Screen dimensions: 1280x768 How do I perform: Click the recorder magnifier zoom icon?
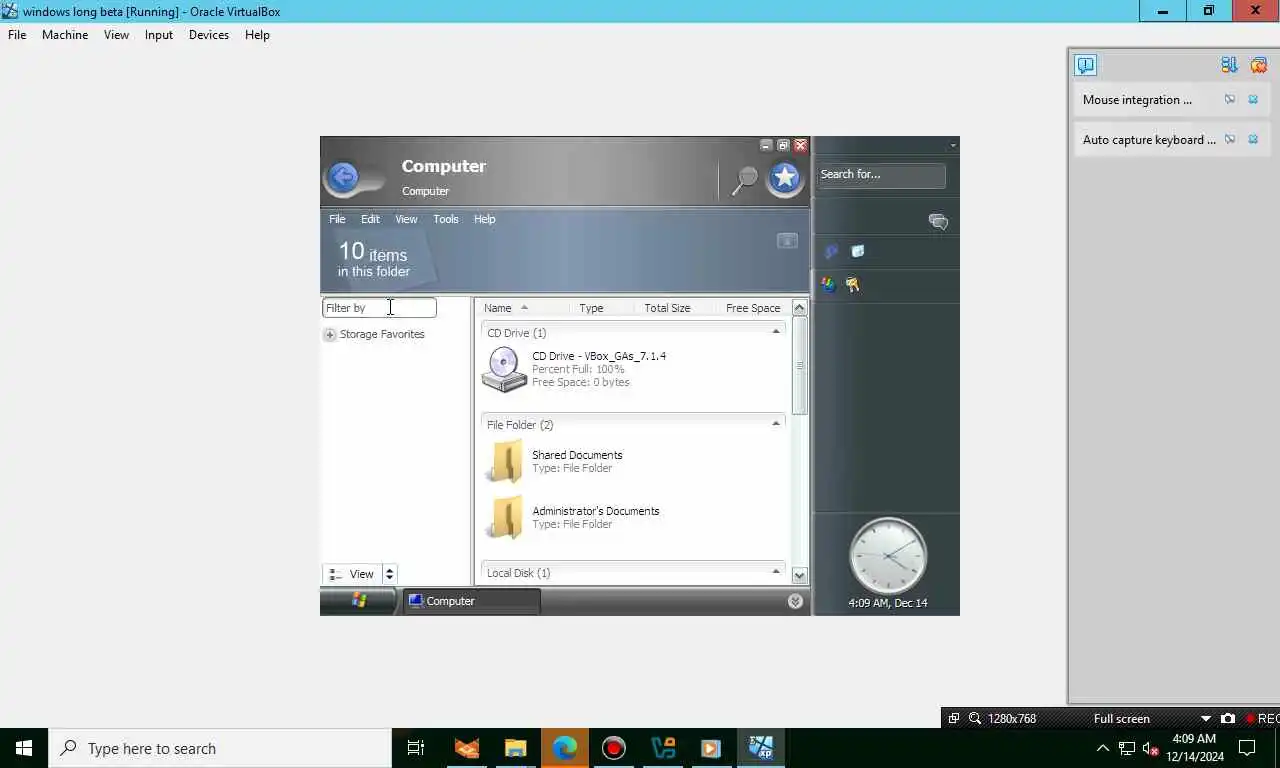[x=974, y=718]
